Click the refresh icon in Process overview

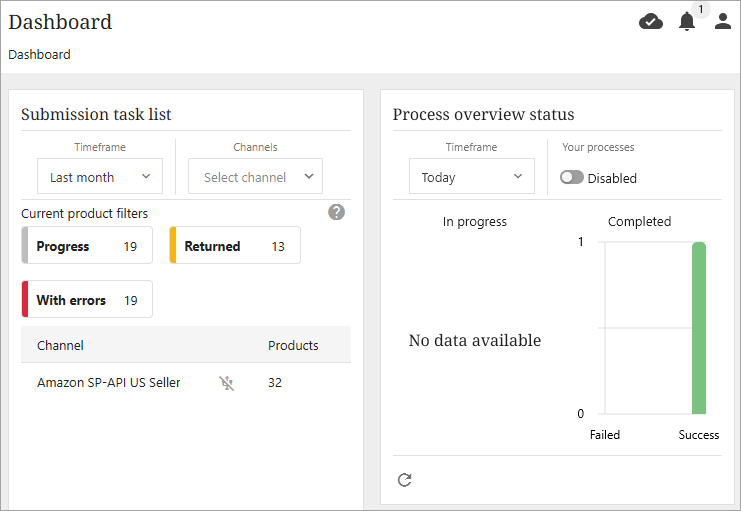pos(404,480)
